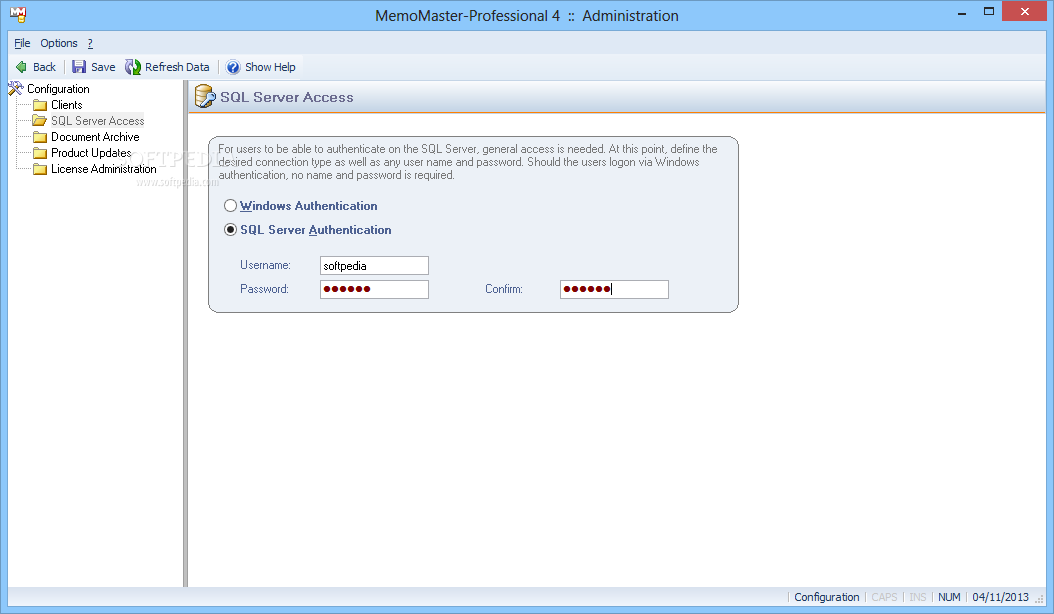
Task: Click the Save floppy disk icon
Action: pos(79,67)
